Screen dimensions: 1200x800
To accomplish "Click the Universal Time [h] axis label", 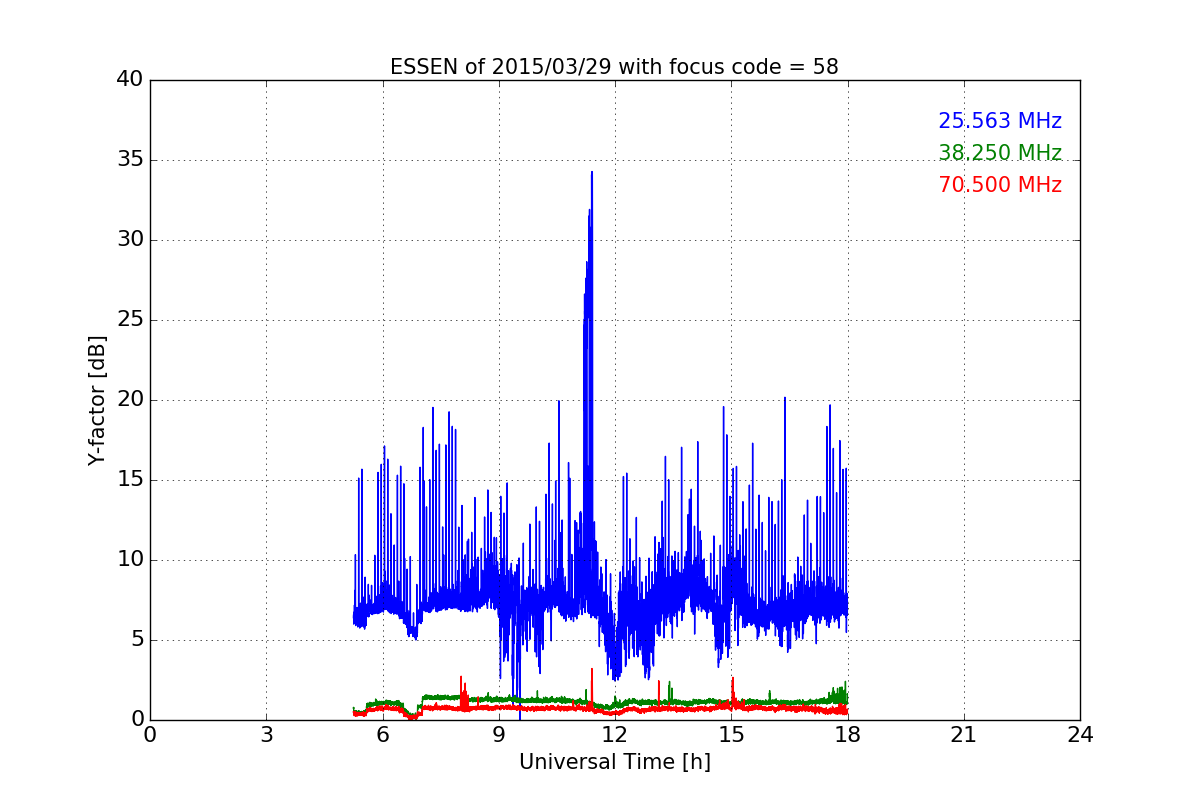I will pos(614,762).
